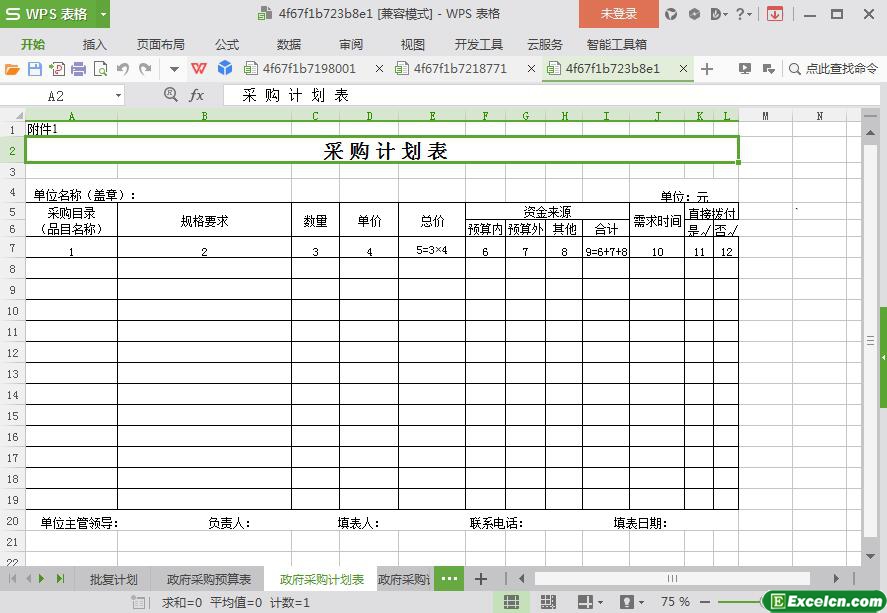Open the 数据 ribbon tab
887x613 pixels.
[x=289, y=45]
